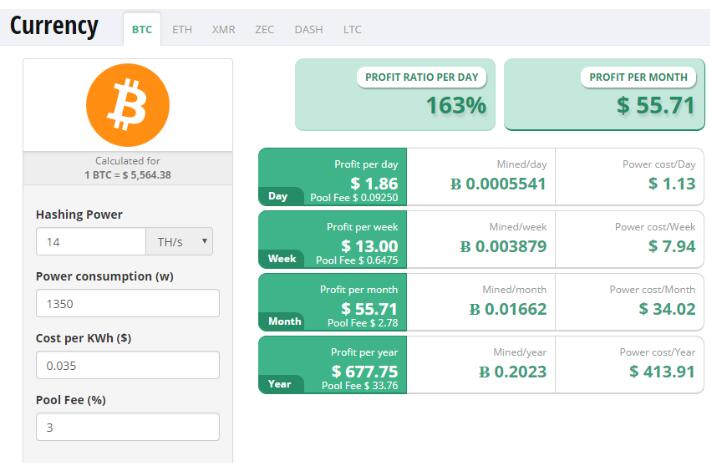
Task: Click the Year label badge
Action: coord(279,384)
